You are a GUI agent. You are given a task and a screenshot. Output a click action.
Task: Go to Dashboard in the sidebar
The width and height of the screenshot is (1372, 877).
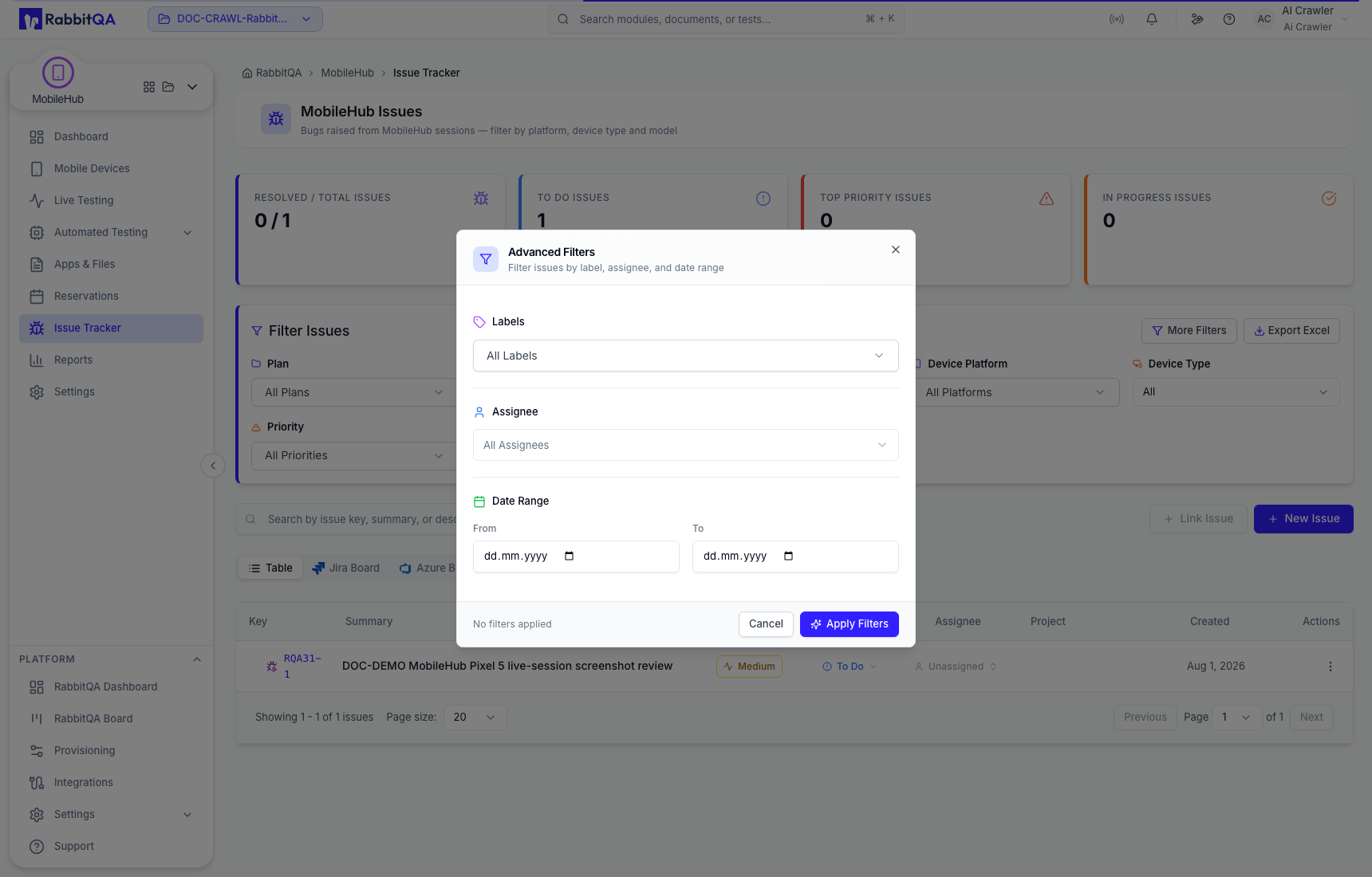[111, 136]
